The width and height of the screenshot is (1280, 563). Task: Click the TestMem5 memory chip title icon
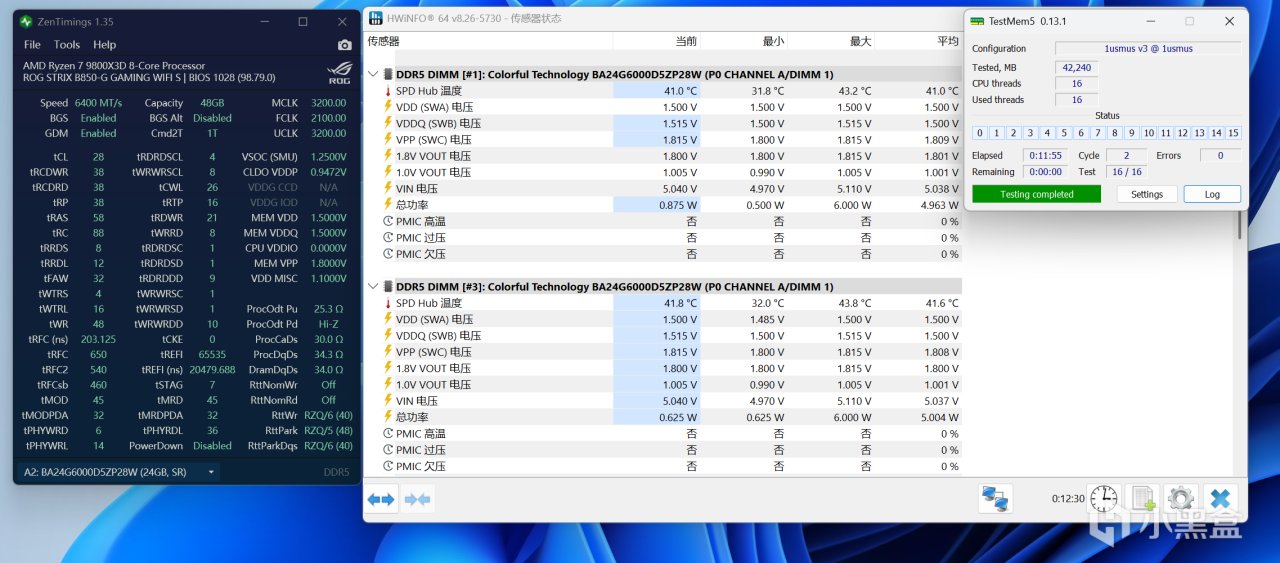(975, 21)
